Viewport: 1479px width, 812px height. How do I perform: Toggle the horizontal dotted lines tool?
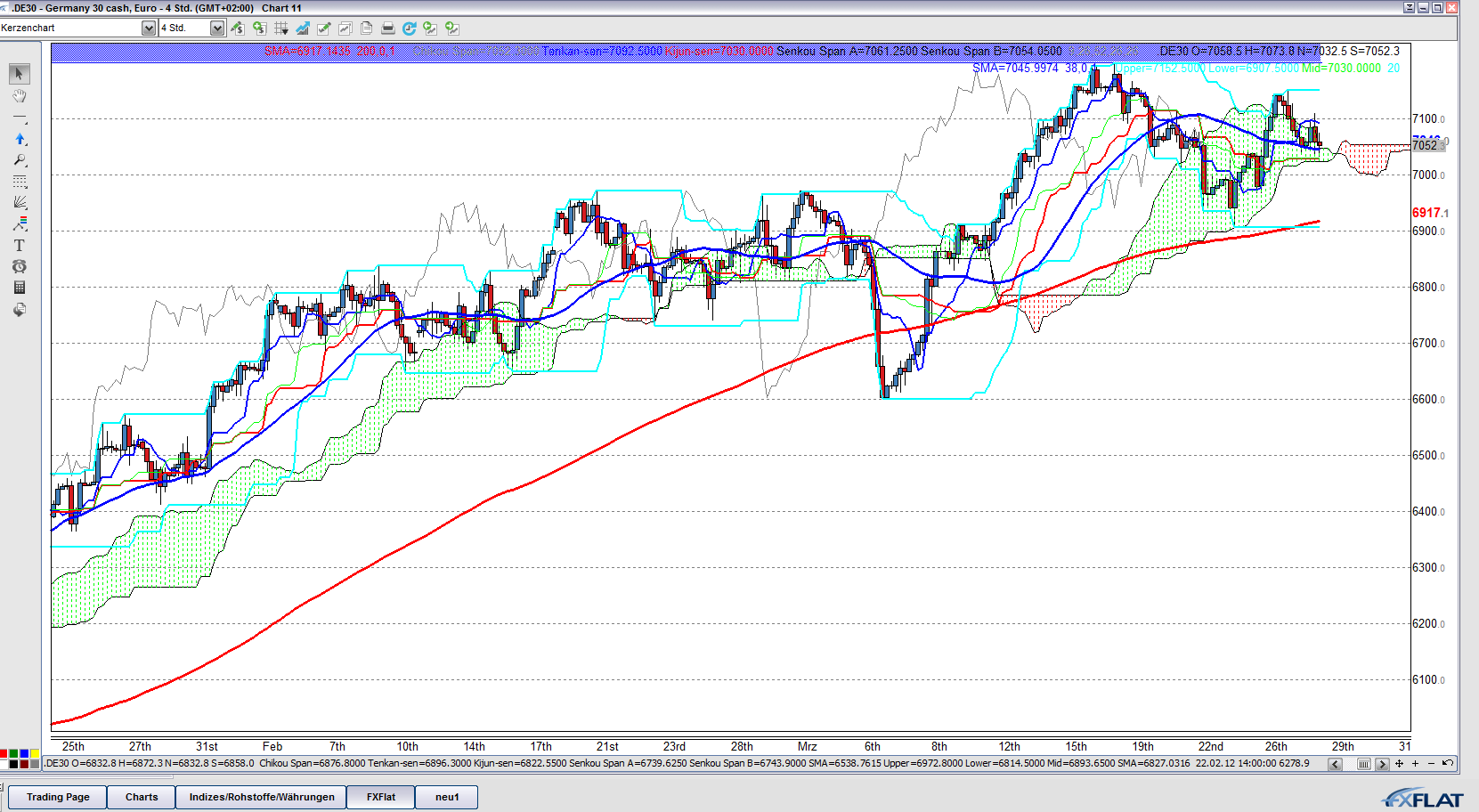click(x=20, y=182)
